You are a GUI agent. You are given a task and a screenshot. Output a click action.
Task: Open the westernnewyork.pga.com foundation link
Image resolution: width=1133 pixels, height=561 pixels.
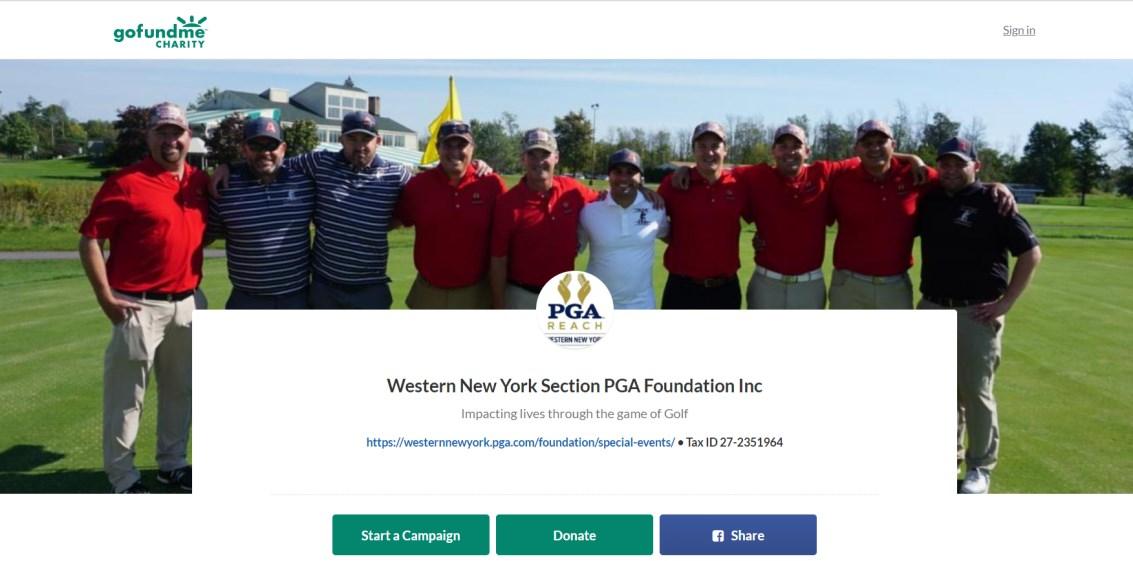[x=520, y=442]
